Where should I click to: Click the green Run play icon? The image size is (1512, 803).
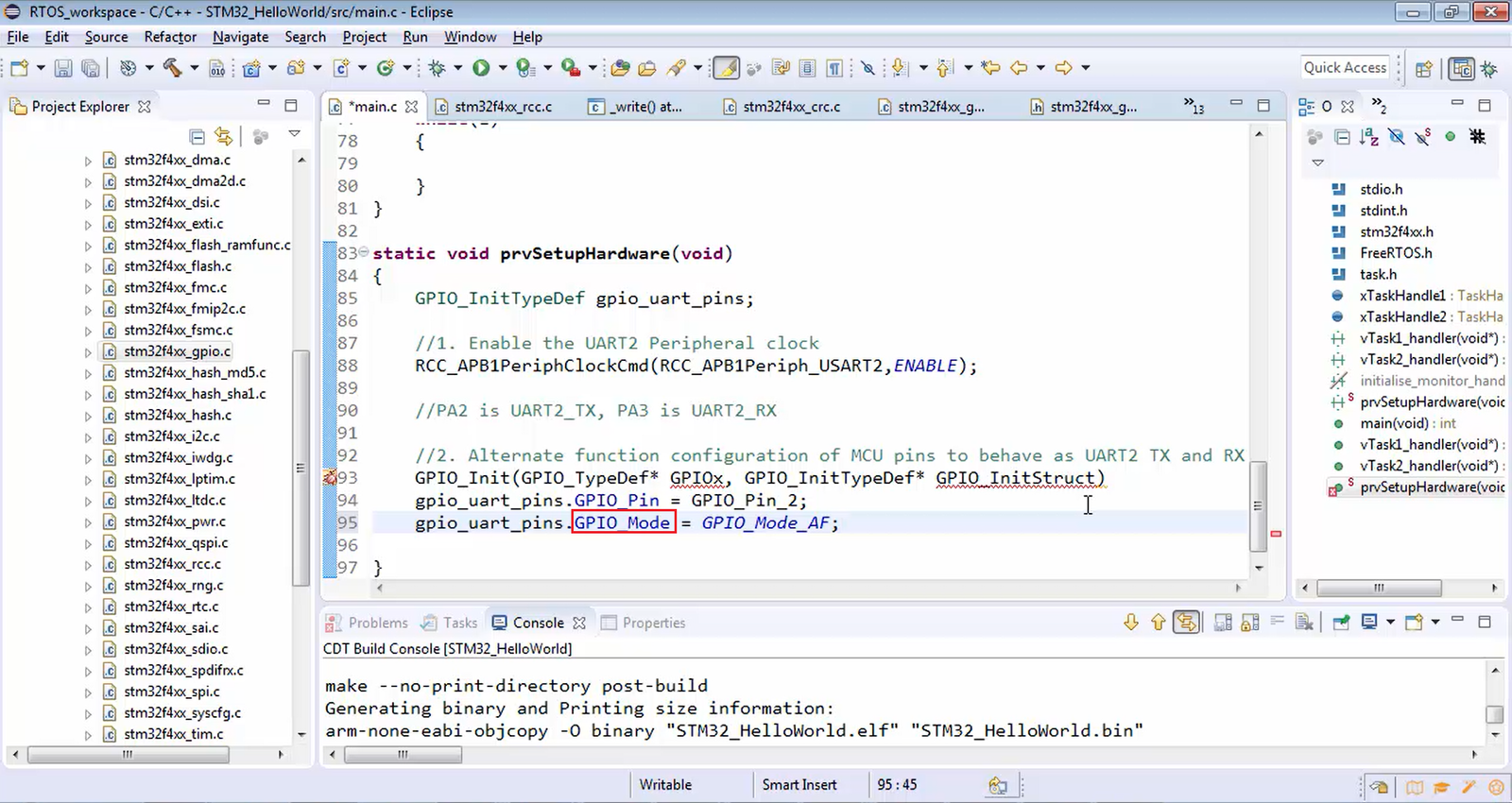click(x=481, y=68)
